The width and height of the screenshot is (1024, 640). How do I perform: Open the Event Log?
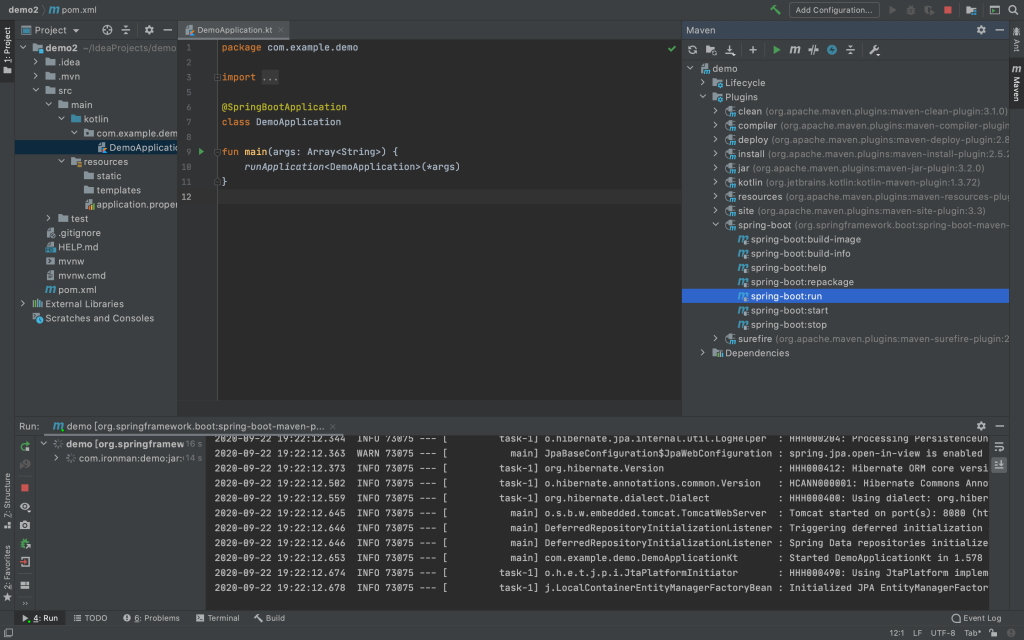(976, 618)
